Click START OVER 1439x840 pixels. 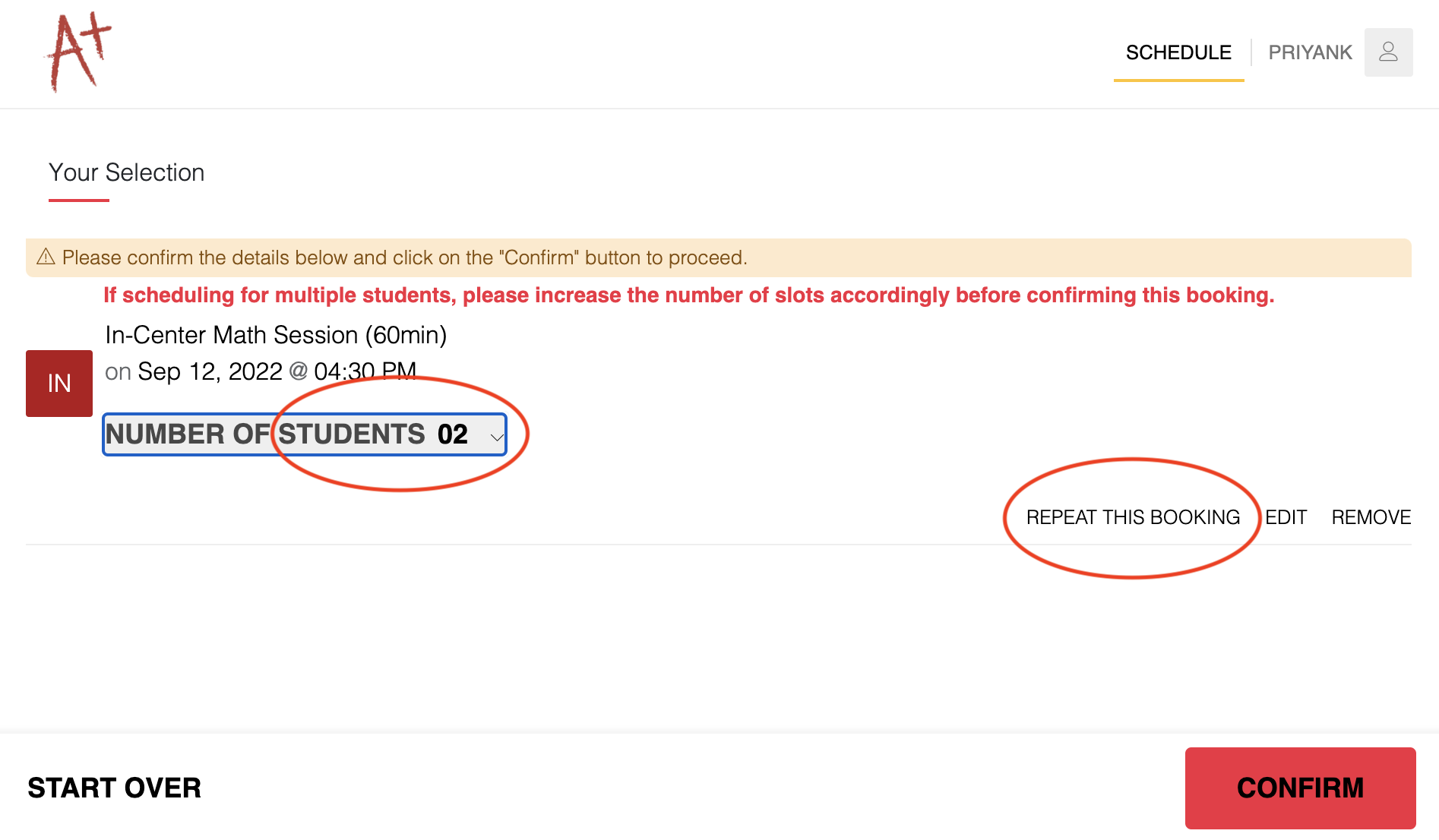(x=114, y=788)
